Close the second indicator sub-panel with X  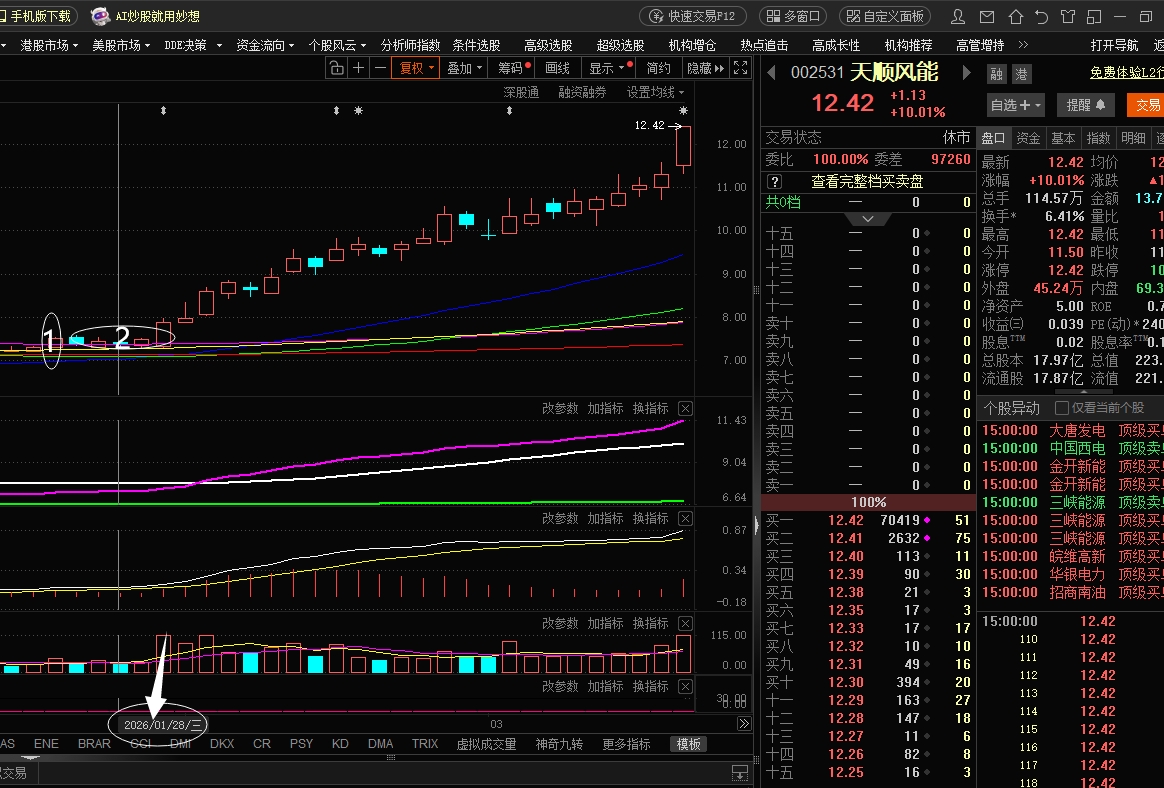point(686,518)
